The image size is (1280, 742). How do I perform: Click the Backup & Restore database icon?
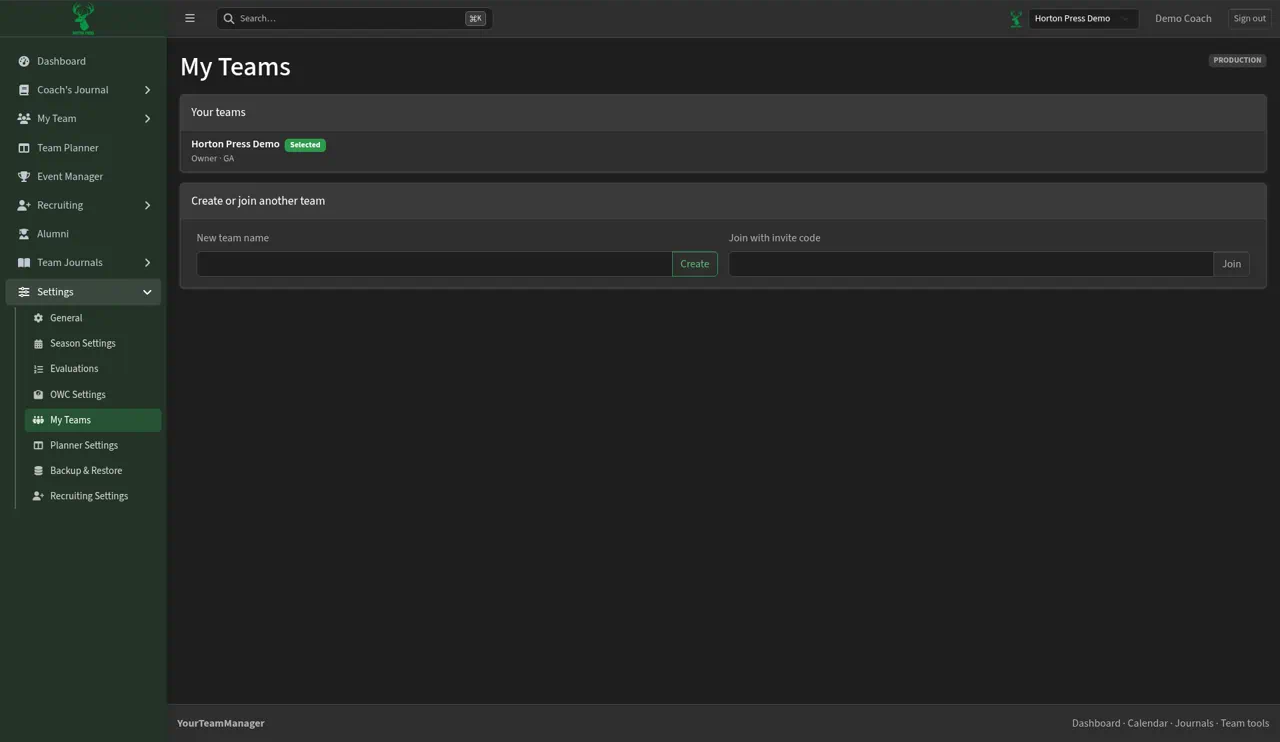pyautogui.click(x=38, y=471)
